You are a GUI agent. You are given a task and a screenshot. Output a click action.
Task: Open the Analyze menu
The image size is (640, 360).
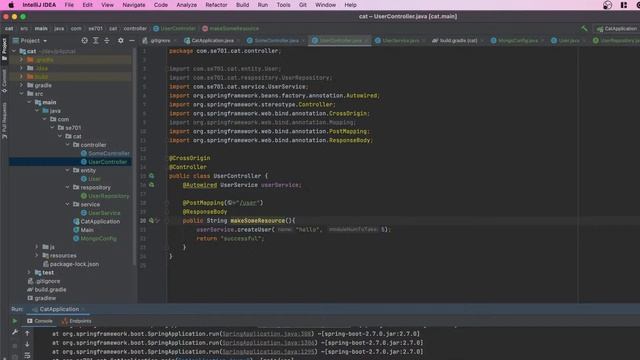[x=186, y=5]
